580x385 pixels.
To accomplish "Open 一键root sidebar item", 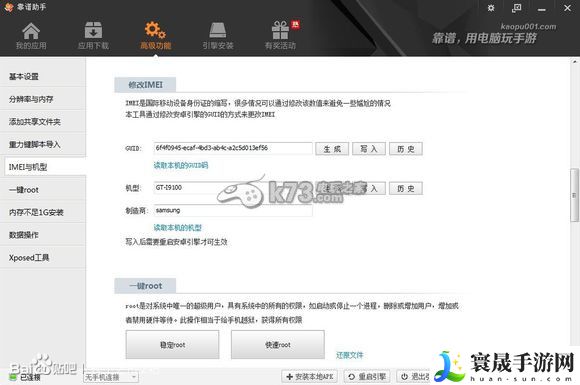I will tap(43, 190).
